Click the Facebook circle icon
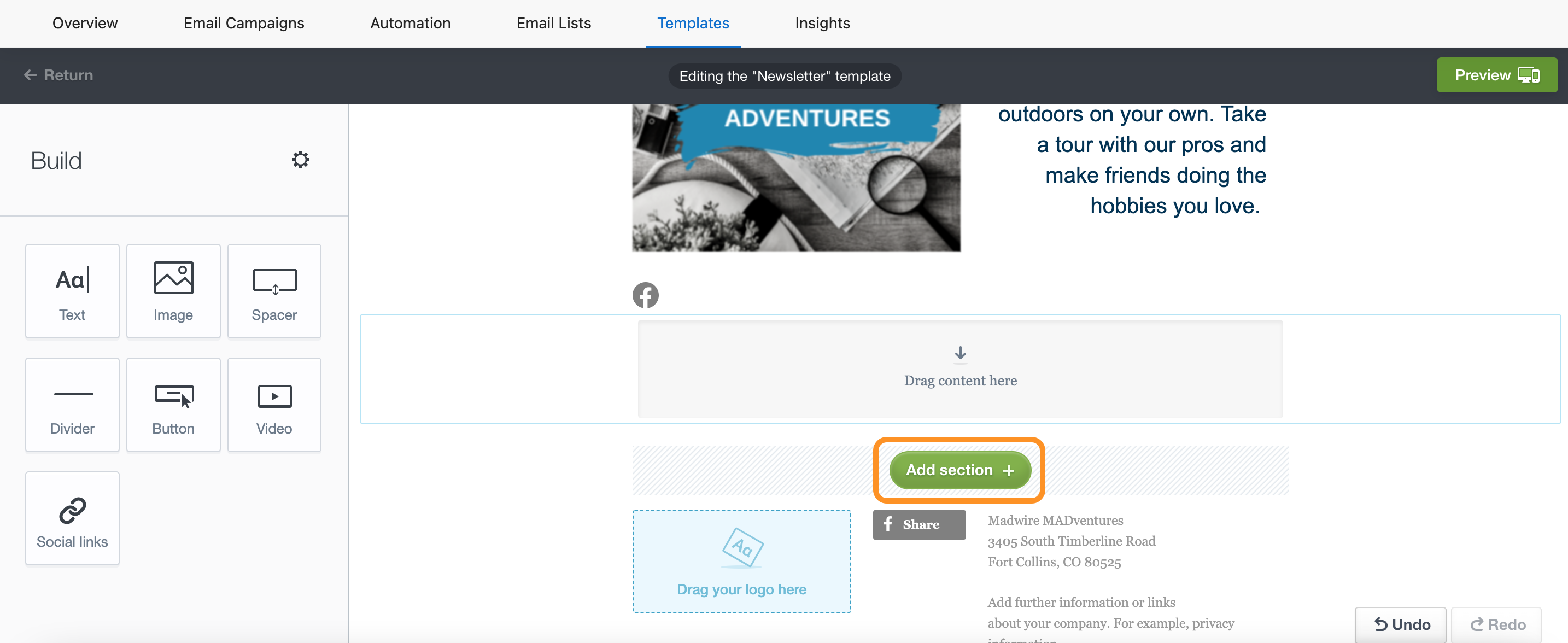Screen dimensions: 1568x643 (x=645, y=295)
